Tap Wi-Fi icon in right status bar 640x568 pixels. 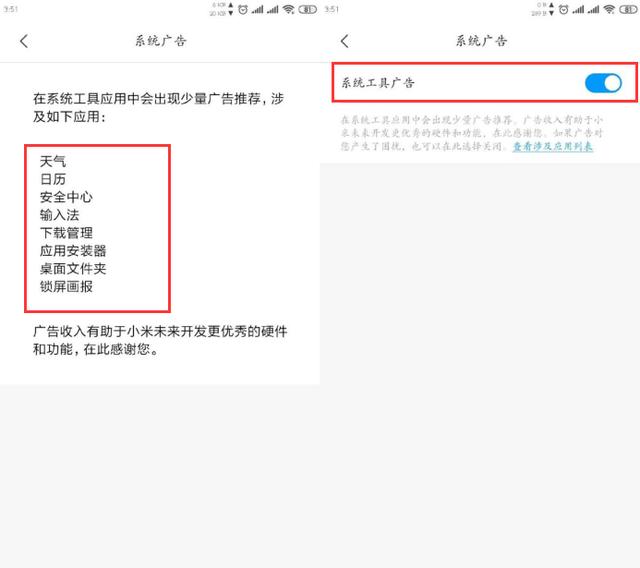click(x=609, y=9)
